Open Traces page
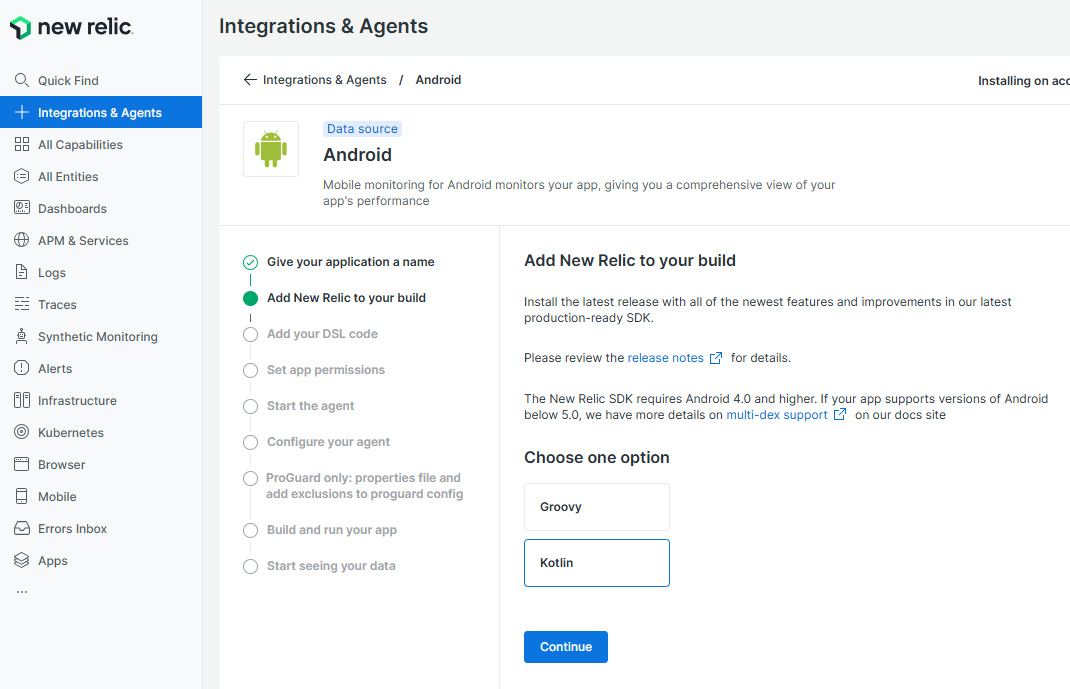Image resolution: width=1070 pixels, height=689 pixels. pos(101,305)
